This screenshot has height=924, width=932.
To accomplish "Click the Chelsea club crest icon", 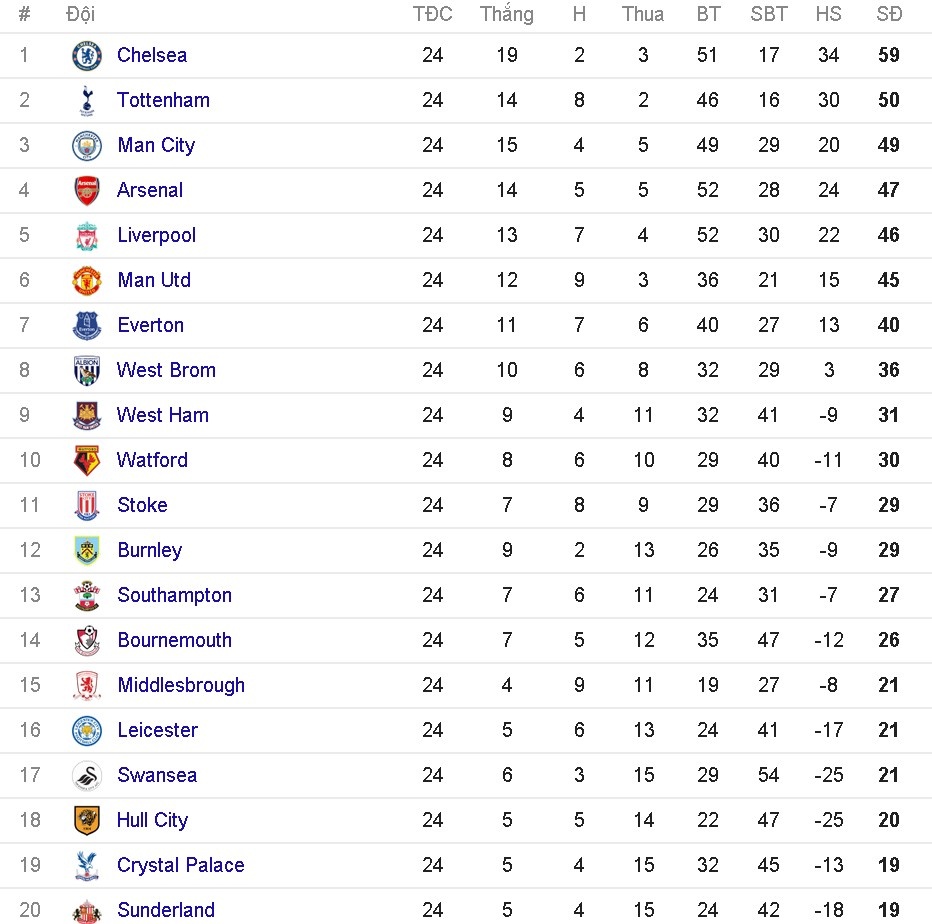I will tap(87, 55).
